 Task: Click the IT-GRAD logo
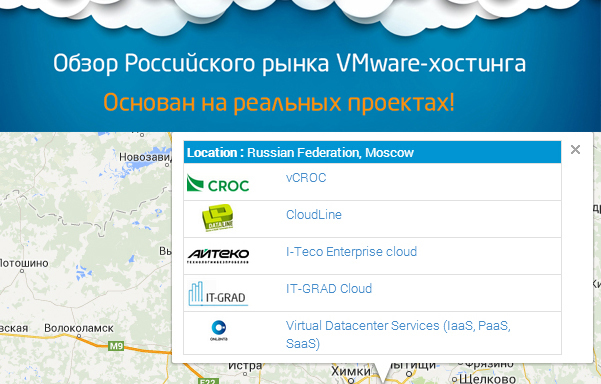pyautogui.click(x=218, y=294)
